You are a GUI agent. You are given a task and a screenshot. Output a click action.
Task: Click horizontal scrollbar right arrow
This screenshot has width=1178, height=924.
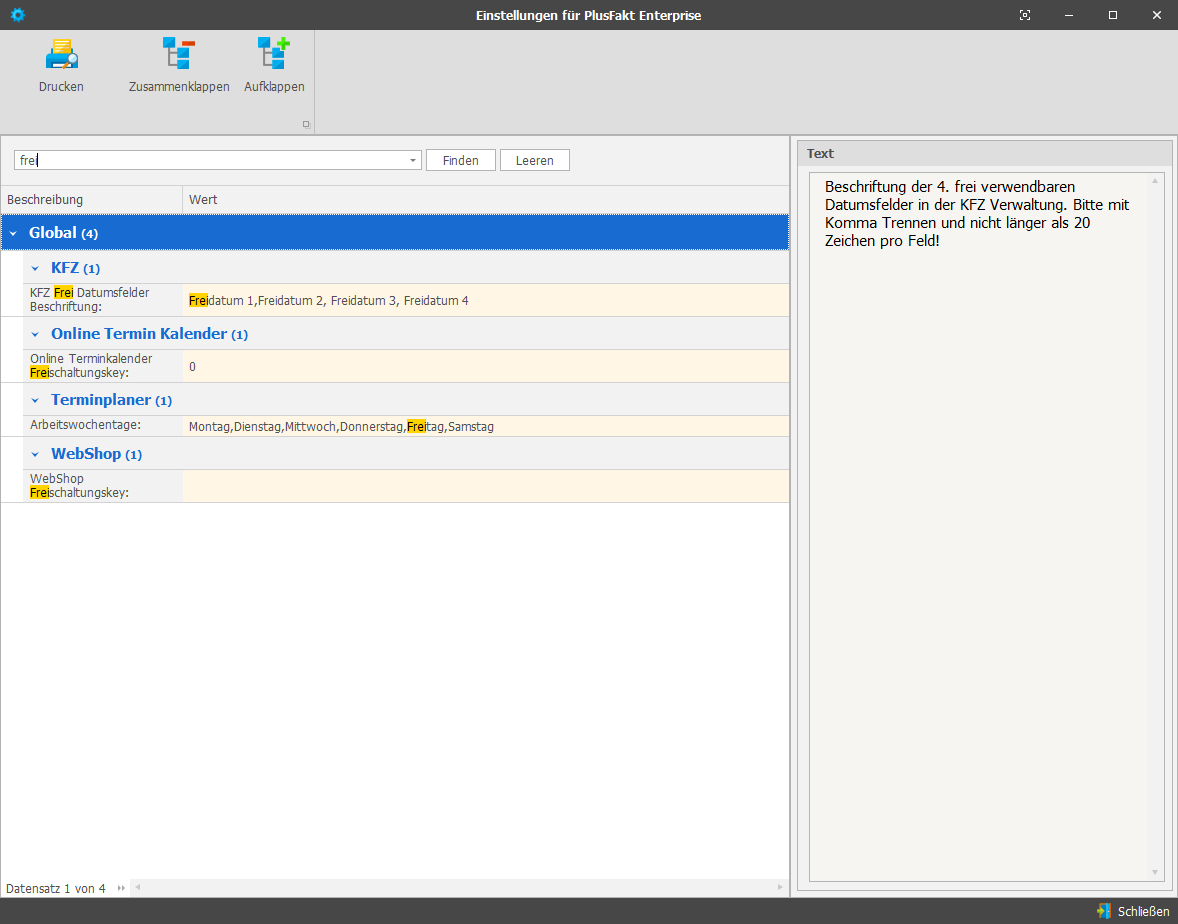click(x=780, y=888)
